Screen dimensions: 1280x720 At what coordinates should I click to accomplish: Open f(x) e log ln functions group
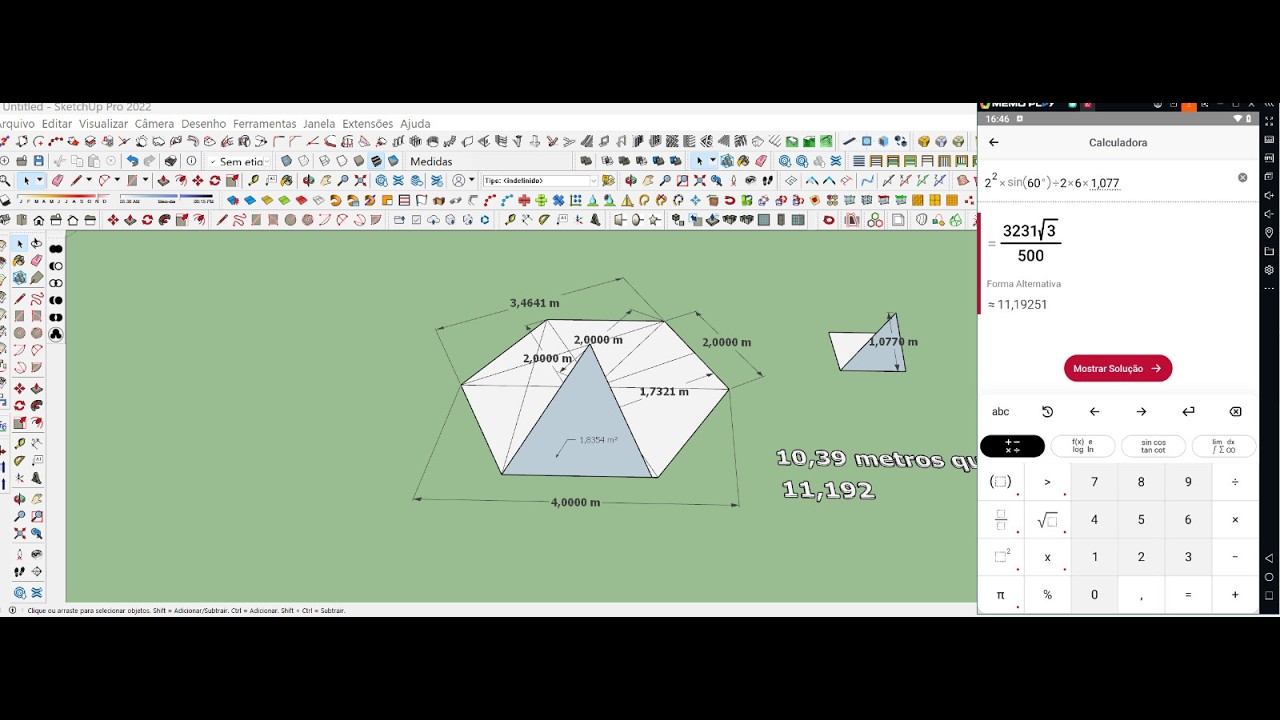pyautogui.click(x=1082, y=446)
